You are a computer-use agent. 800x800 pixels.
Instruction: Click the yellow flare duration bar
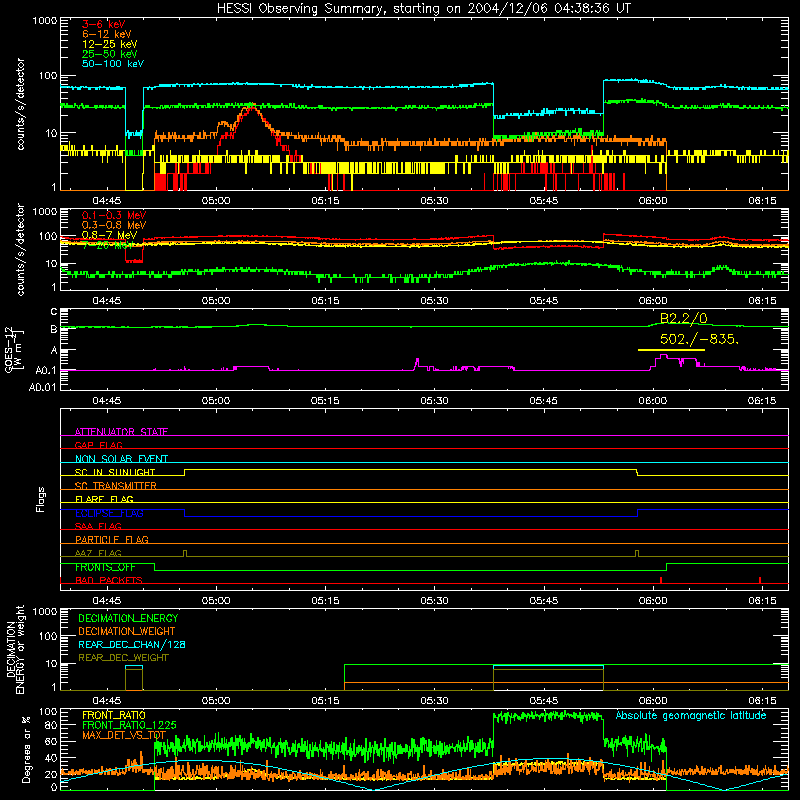point(671,350)
